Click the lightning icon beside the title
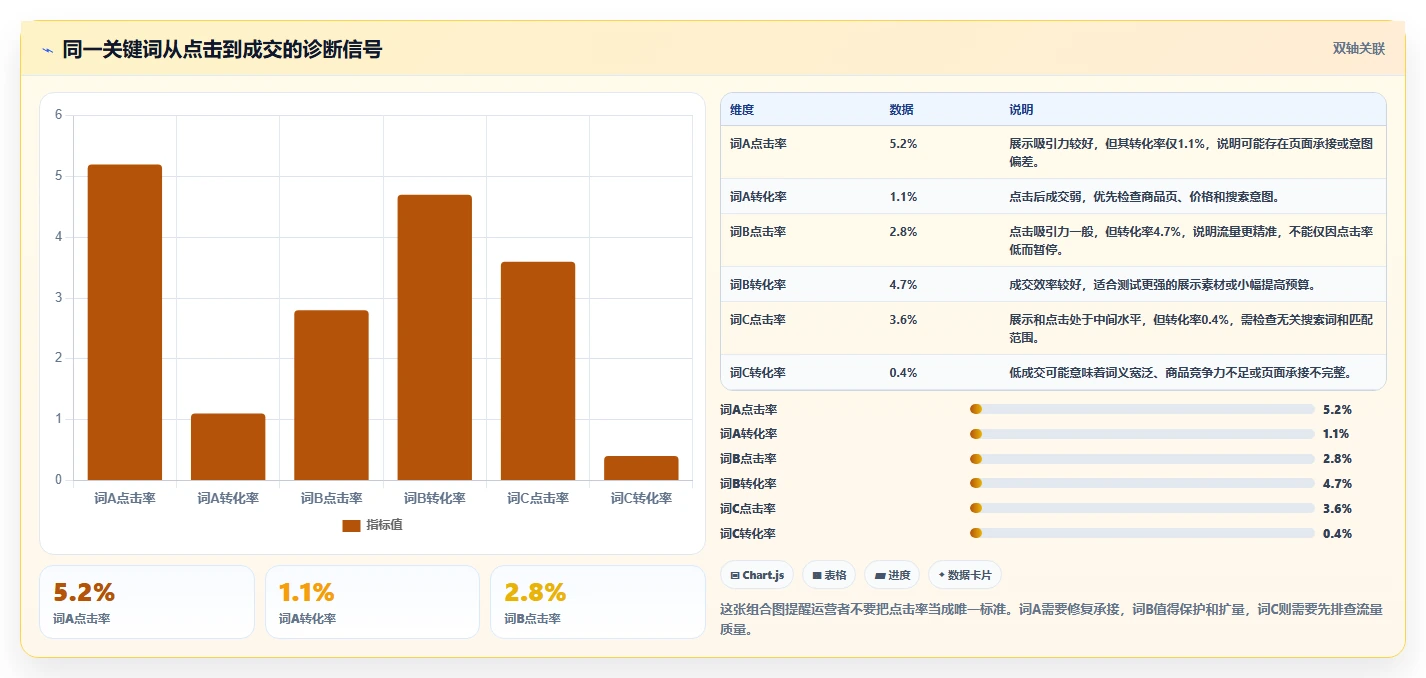This screenshot has width=1426, height=678. point(47,50)
